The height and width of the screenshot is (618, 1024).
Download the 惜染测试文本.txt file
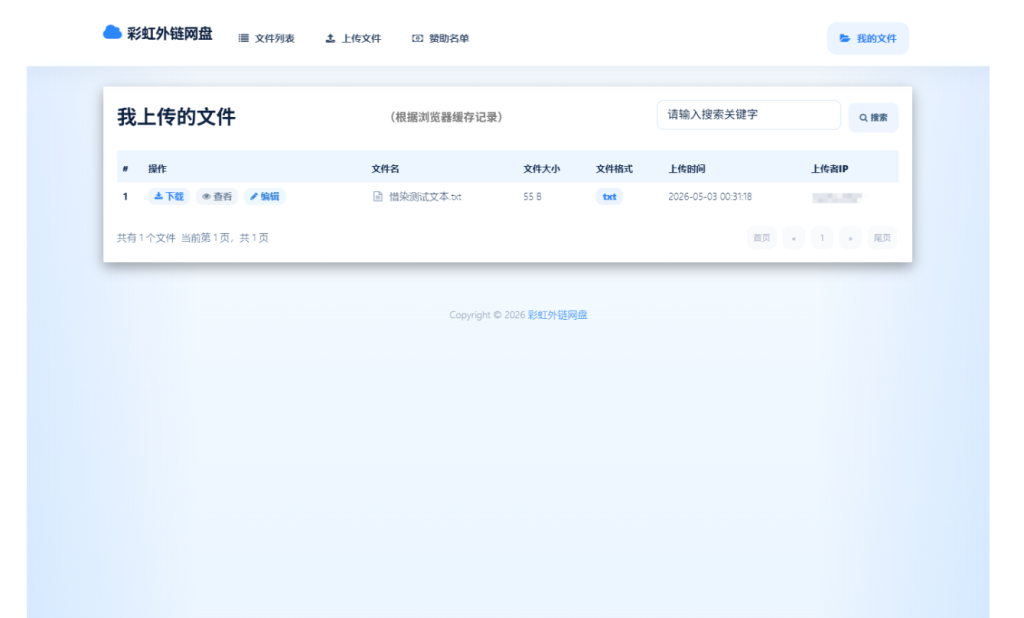point(168,197)
